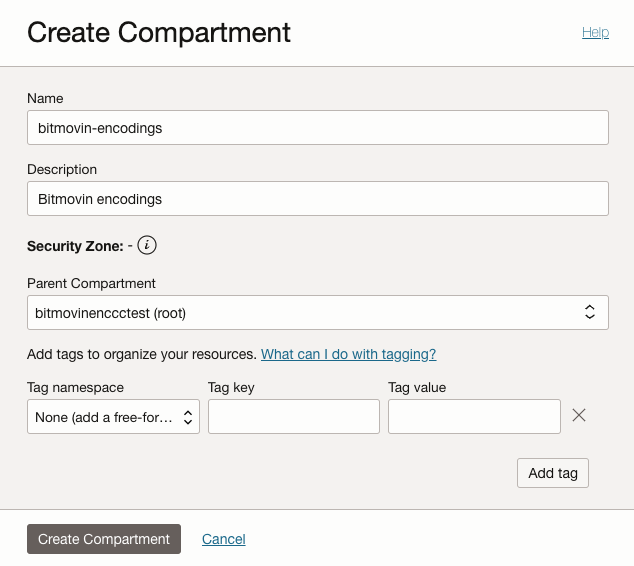Select the Tag value input box
This screenshot has width=634, height=566.
(x=474, y=417)
